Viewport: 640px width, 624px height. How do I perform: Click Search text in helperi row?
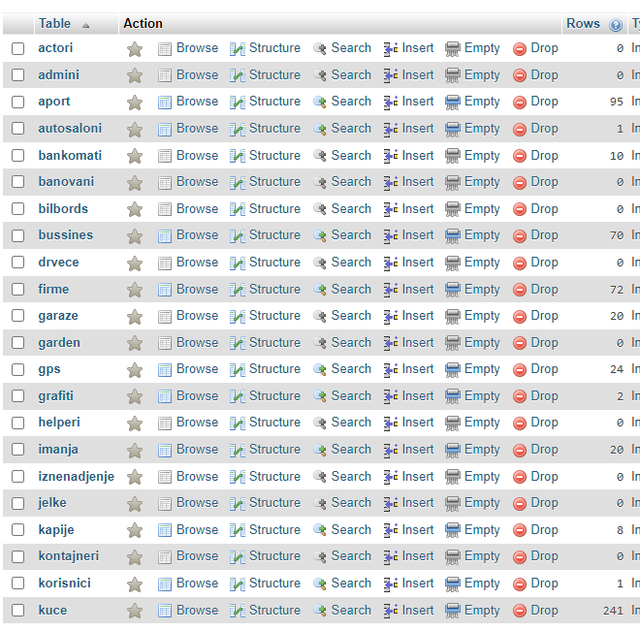351,422
